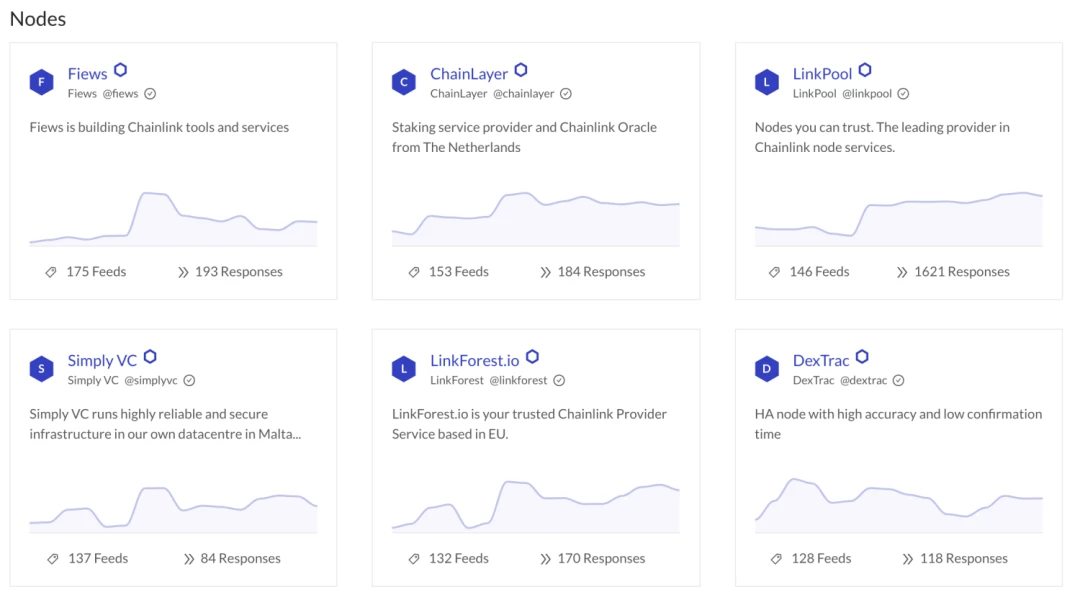
Task: Click the @dextrac handle
Action: click(x=863, y=380)
